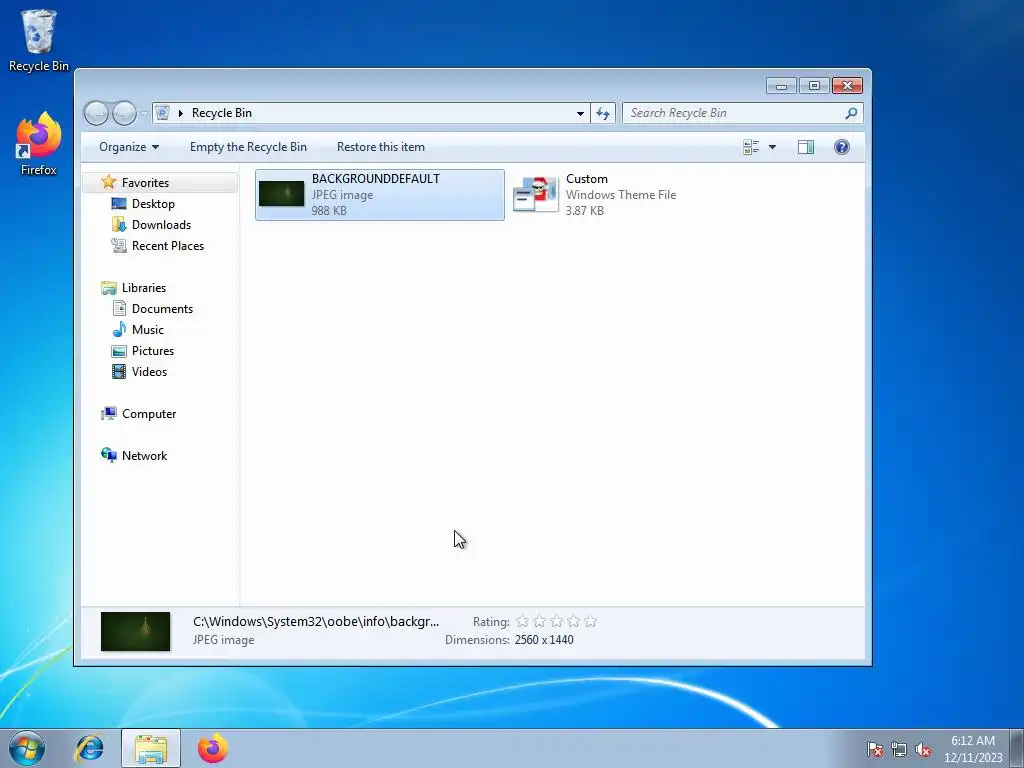Launch Internet Explorer from taskbar
This screenshot has height=768, width=1024.
pos(89,748)
